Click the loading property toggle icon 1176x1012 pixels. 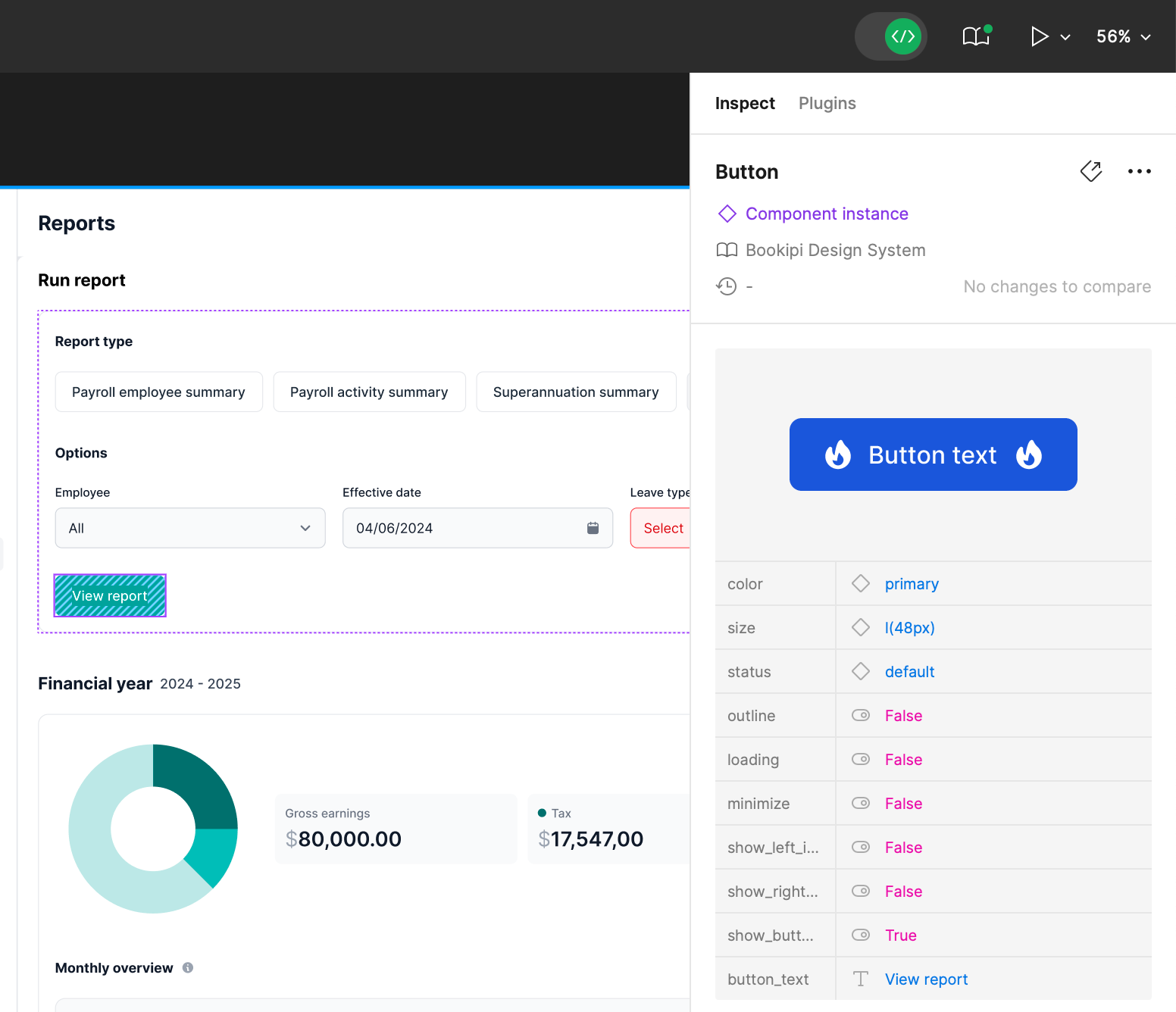point(861,759)
